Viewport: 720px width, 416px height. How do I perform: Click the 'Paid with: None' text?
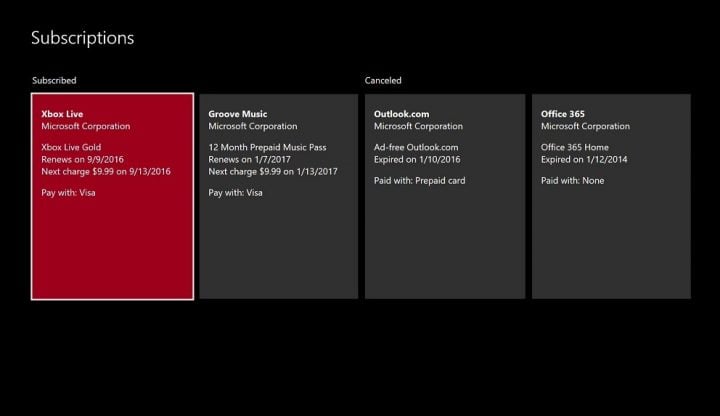(x=572, y=181)
